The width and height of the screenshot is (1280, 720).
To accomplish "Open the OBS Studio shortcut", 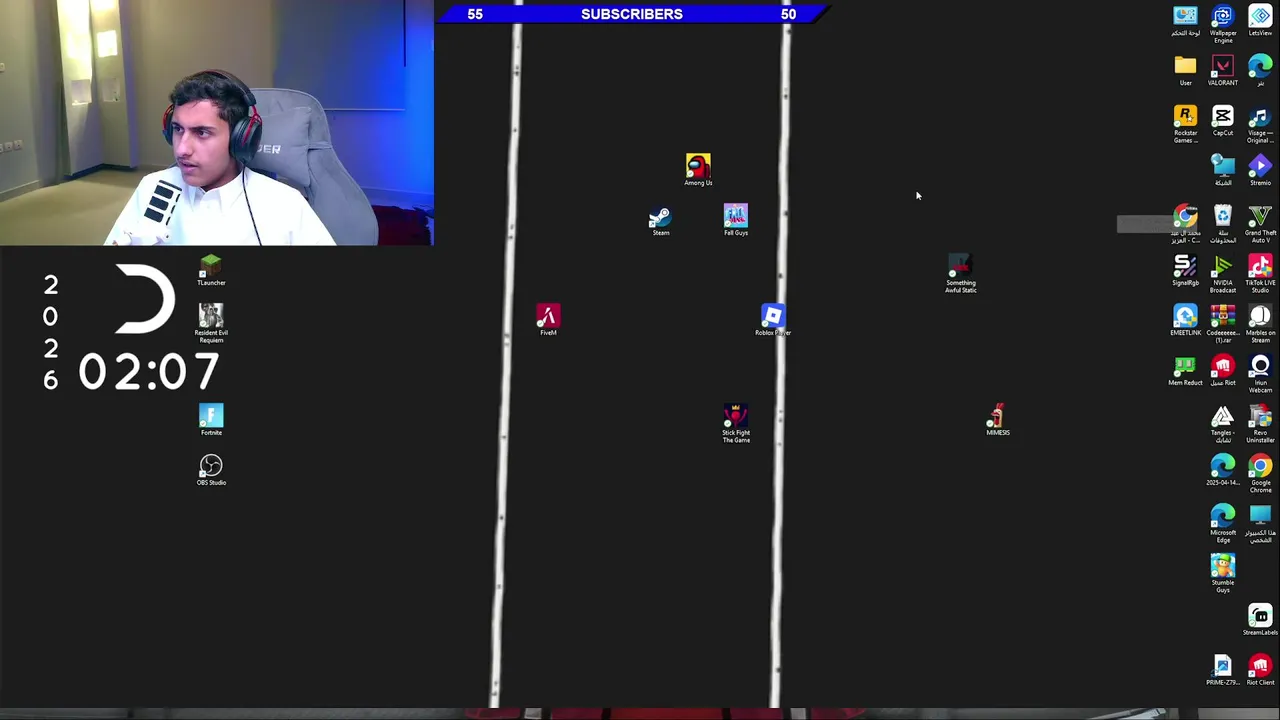I will (x=211, y=470).
